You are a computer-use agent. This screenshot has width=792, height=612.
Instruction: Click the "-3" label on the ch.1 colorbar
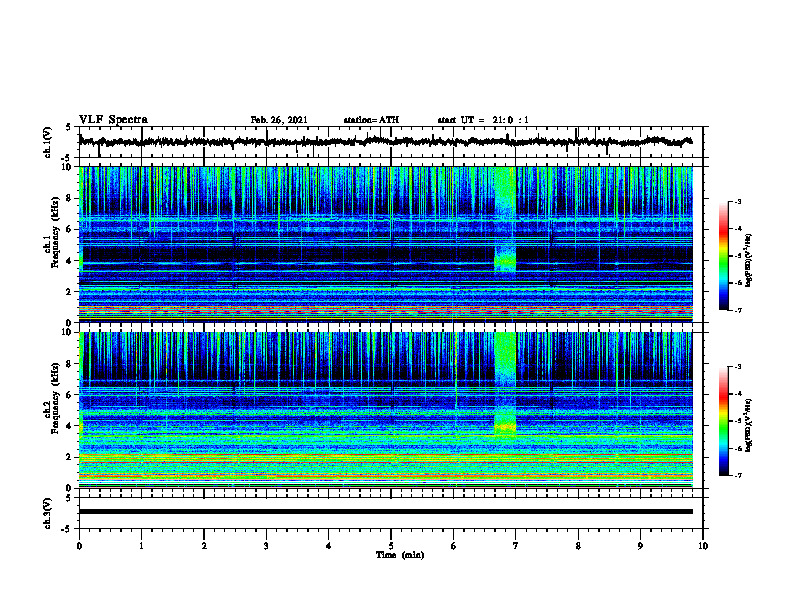(x=737, y=201)
